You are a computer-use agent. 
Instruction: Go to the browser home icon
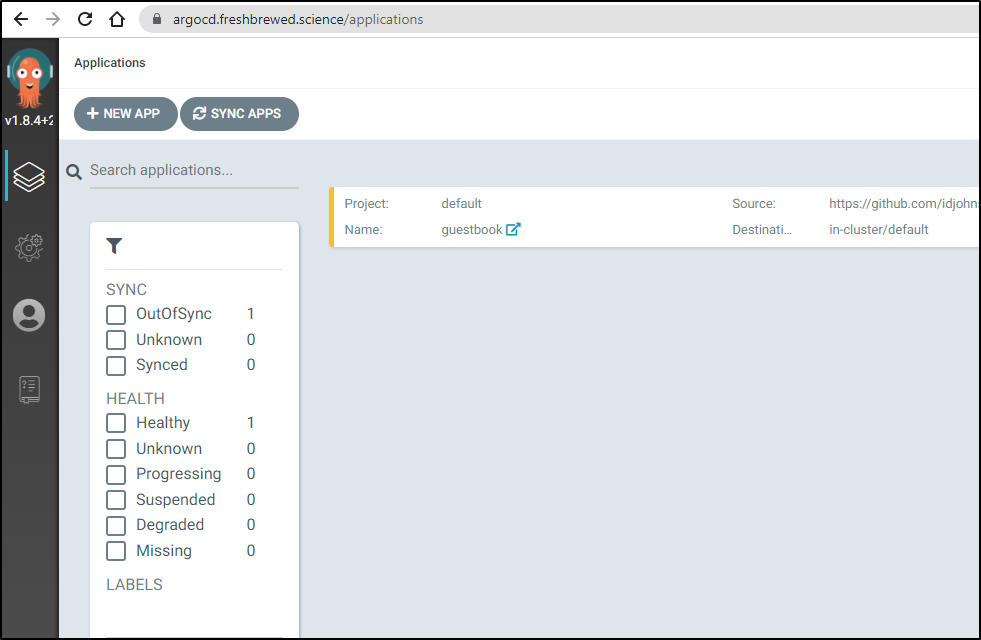pyautogui.click(x=117, y=19)
